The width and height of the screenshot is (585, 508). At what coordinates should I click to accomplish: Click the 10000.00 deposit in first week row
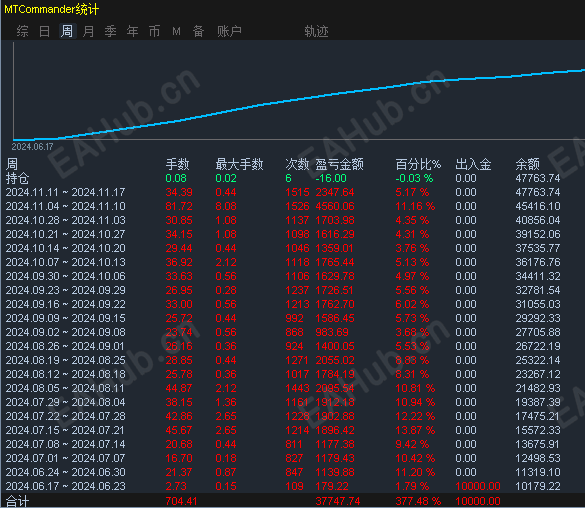point(478,486)
